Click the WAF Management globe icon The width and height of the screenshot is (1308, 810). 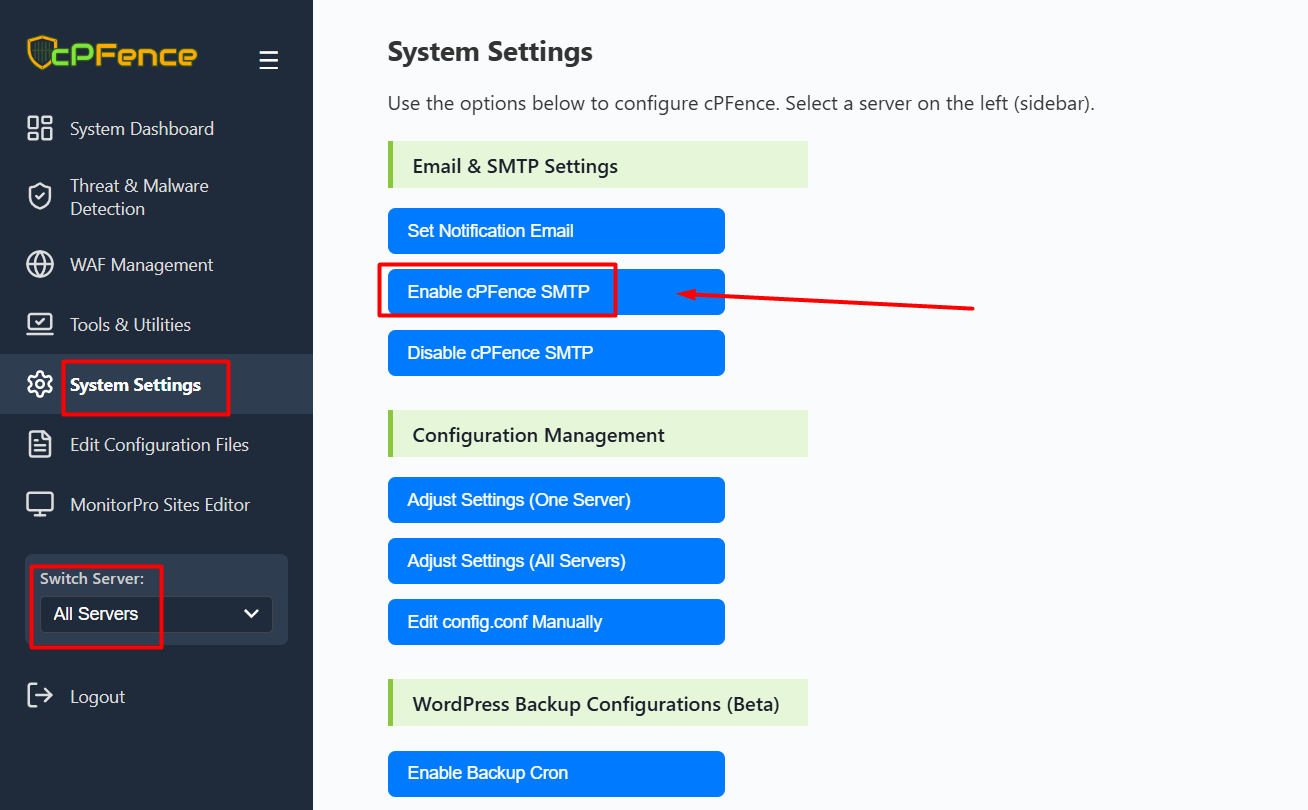coord(40,265)
